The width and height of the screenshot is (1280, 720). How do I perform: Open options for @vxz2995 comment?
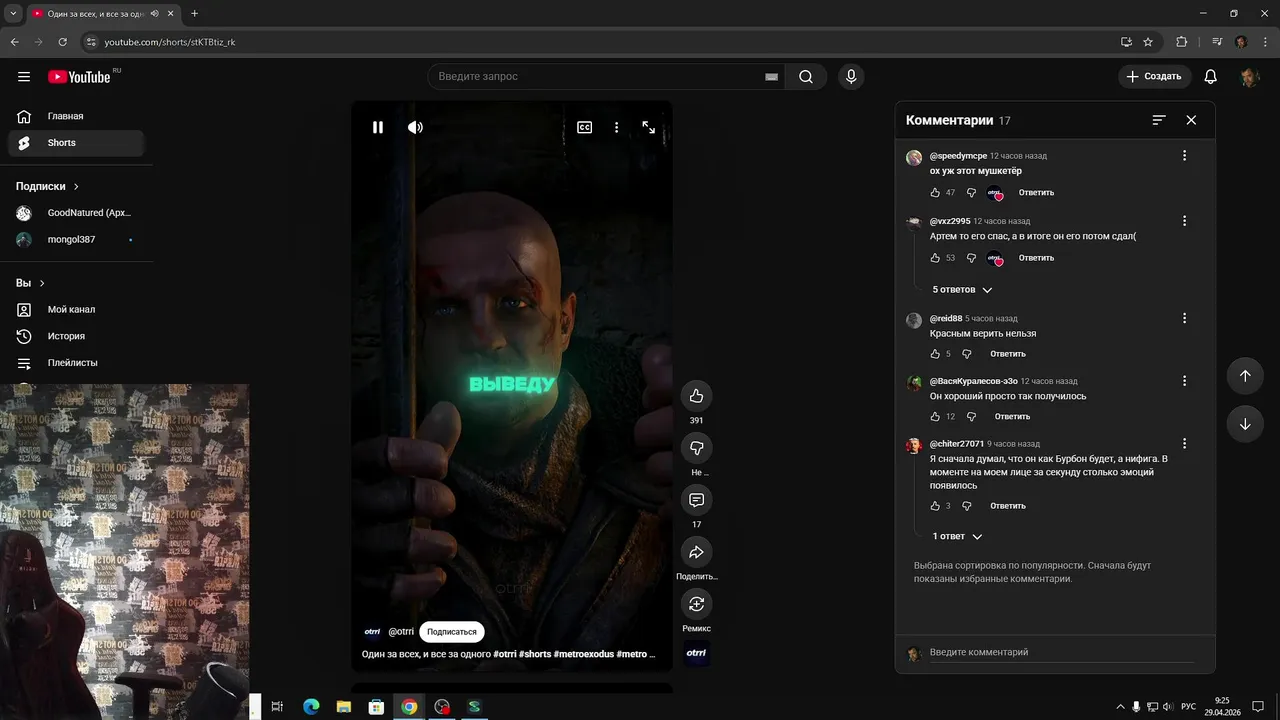point(1184,221)
